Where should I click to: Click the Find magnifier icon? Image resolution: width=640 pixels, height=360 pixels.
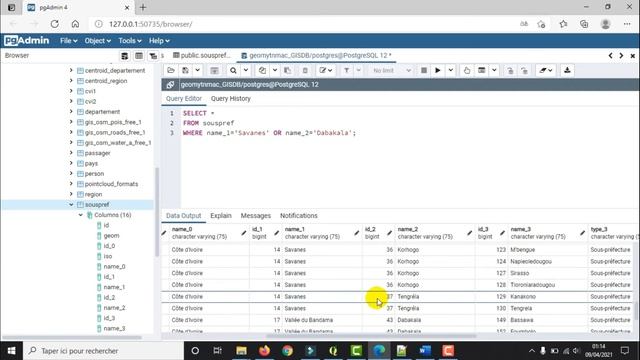point(233,71)
